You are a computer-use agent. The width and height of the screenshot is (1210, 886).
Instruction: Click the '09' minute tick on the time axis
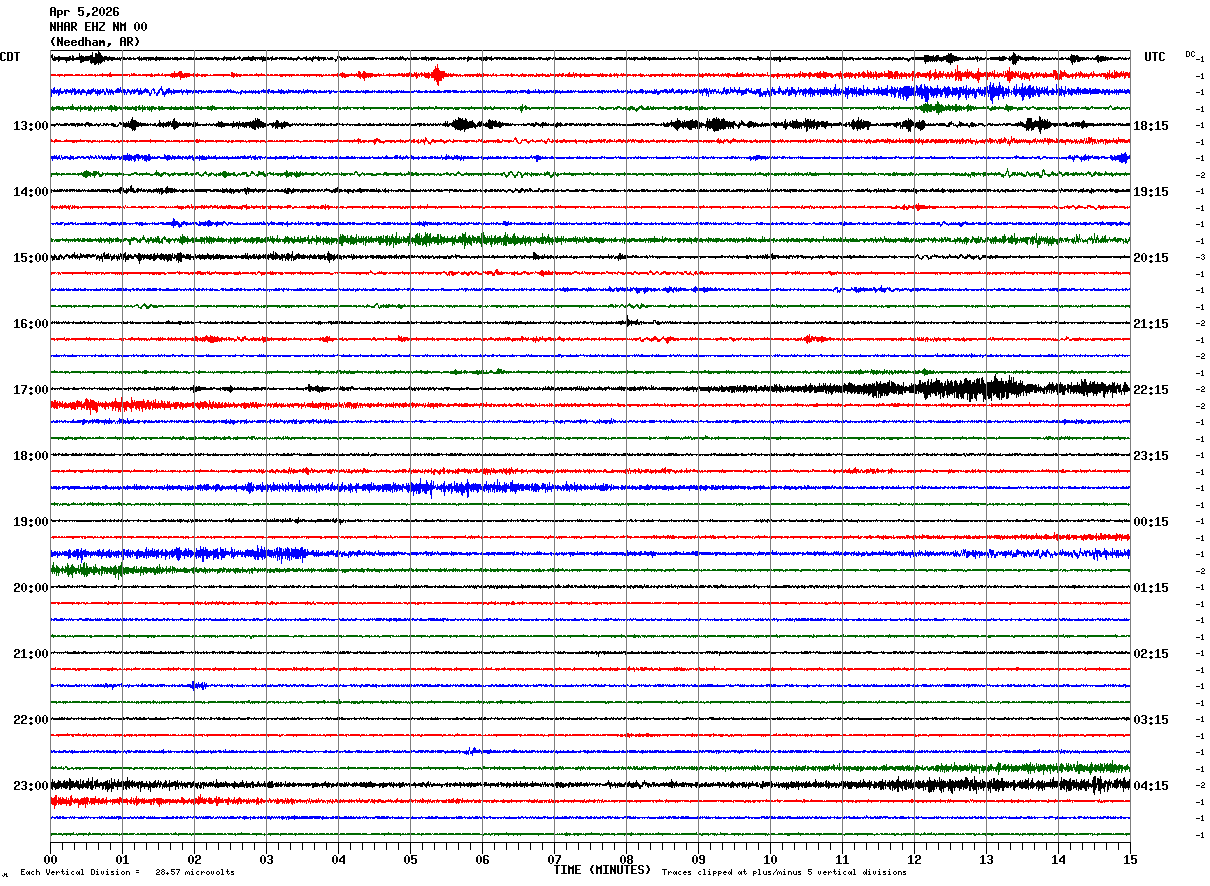(x=698, y=859)
